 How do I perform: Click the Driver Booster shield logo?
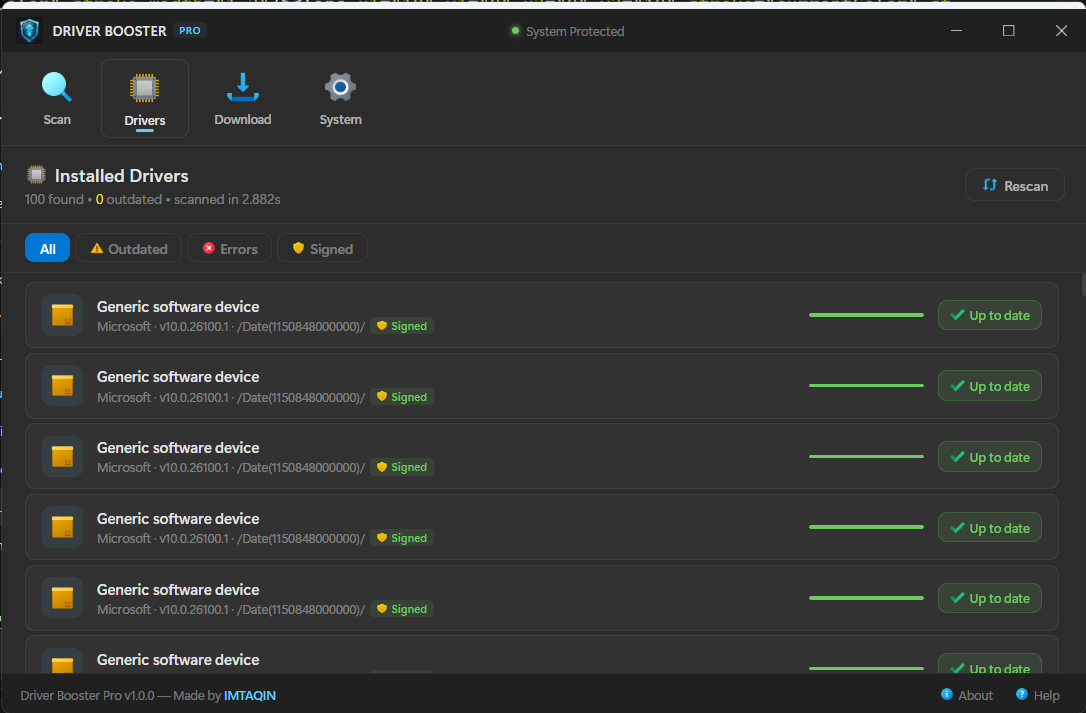pos(30,31)
